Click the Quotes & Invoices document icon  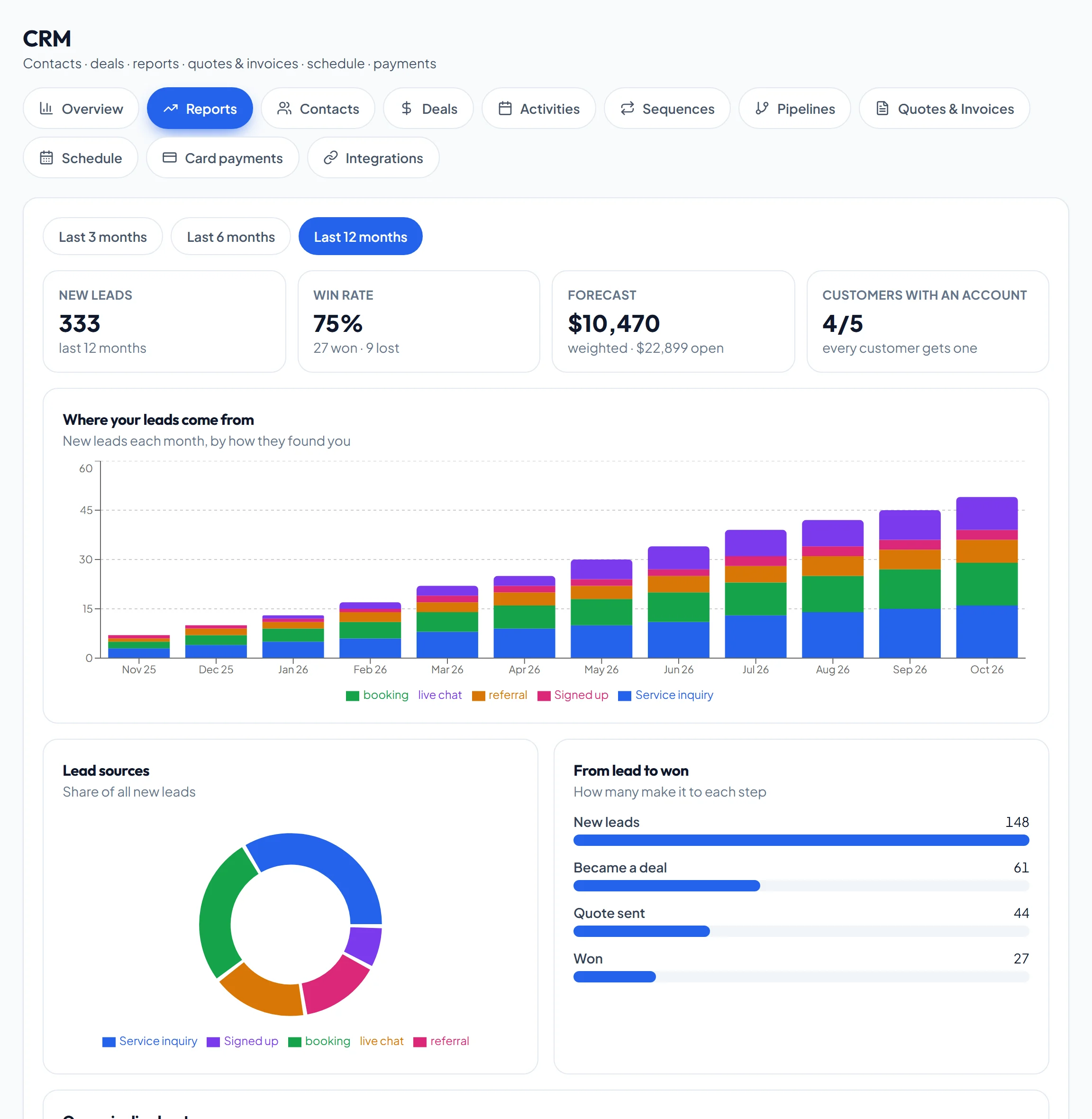(x=883, y=109)
